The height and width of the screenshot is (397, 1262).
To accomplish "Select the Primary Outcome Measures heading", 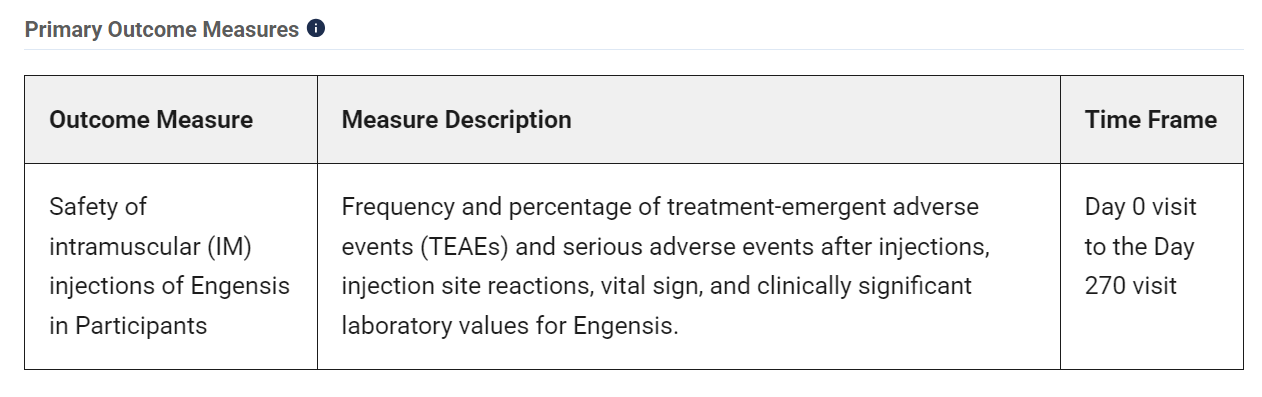I will tap(162, 29).
